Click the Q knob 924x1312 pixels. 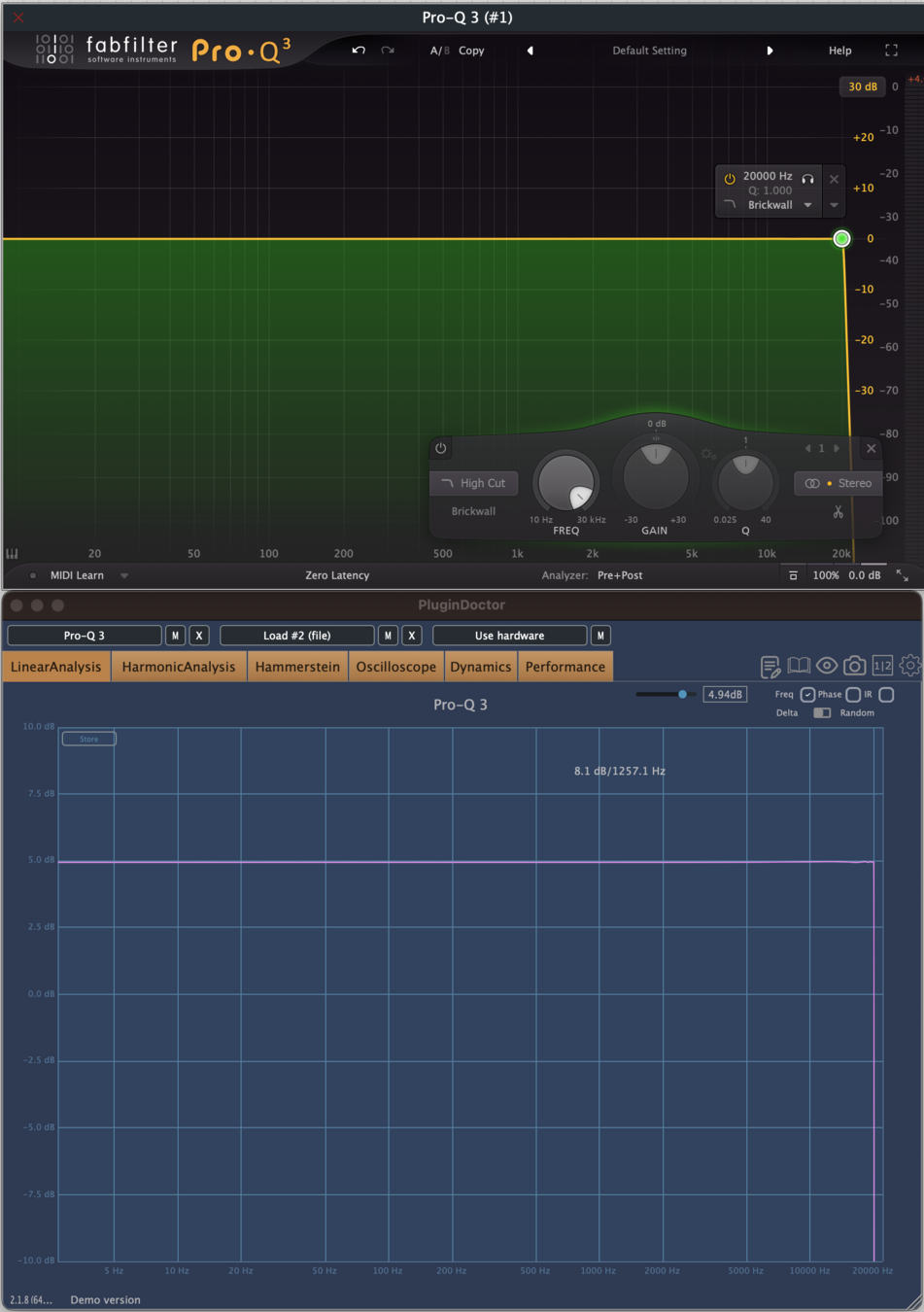click(745, 480)
